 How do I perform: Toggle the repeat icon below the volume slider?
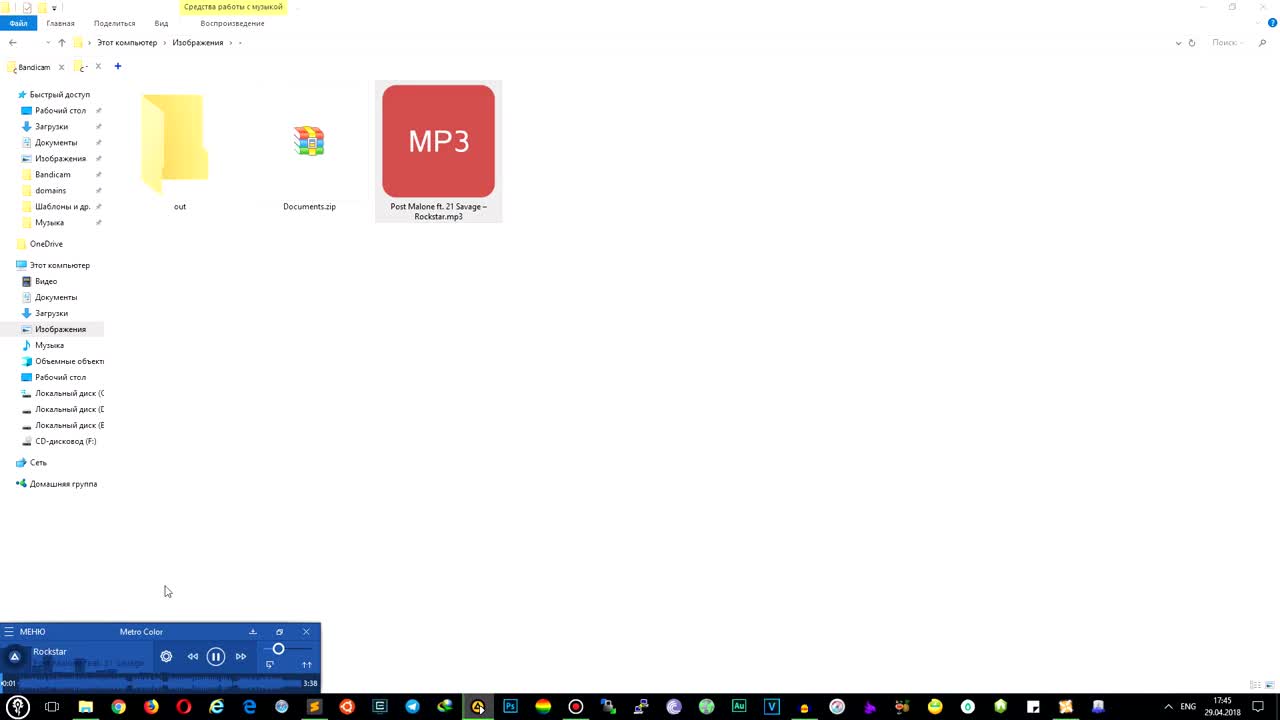pos(270,665)
